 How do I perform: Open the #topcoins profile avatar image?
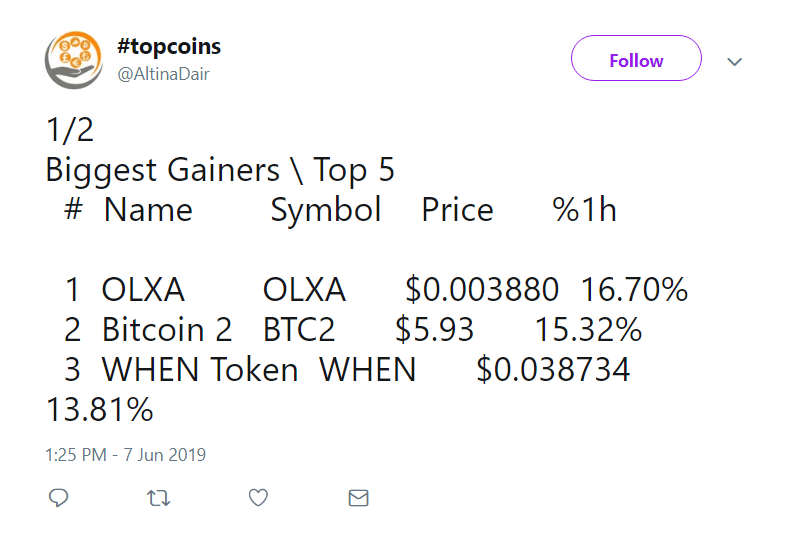click(x=74, y=60)
